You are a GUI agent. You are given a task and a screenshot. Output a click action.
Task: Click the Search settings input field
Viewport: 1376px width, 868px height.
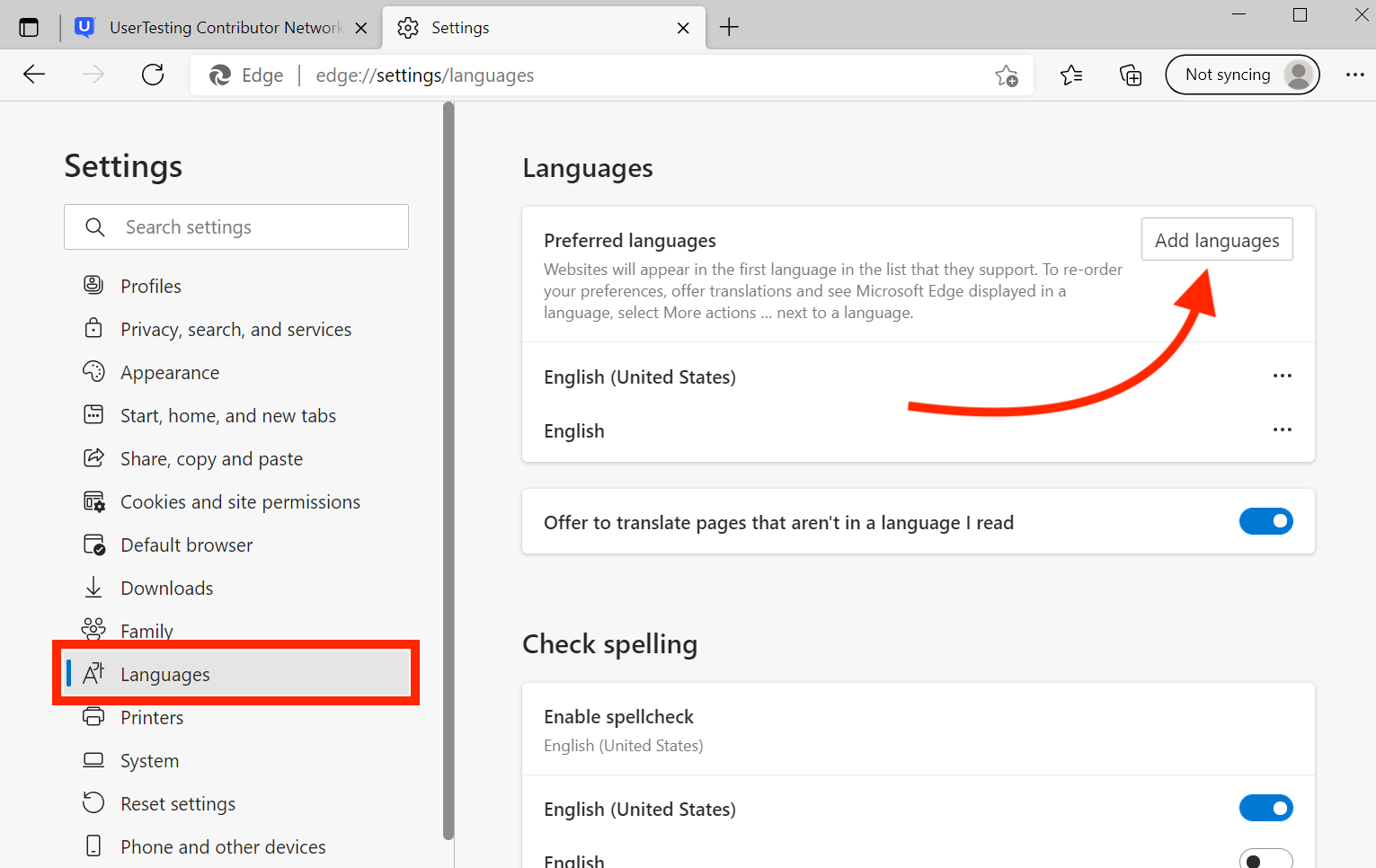(x=236, y=226)
